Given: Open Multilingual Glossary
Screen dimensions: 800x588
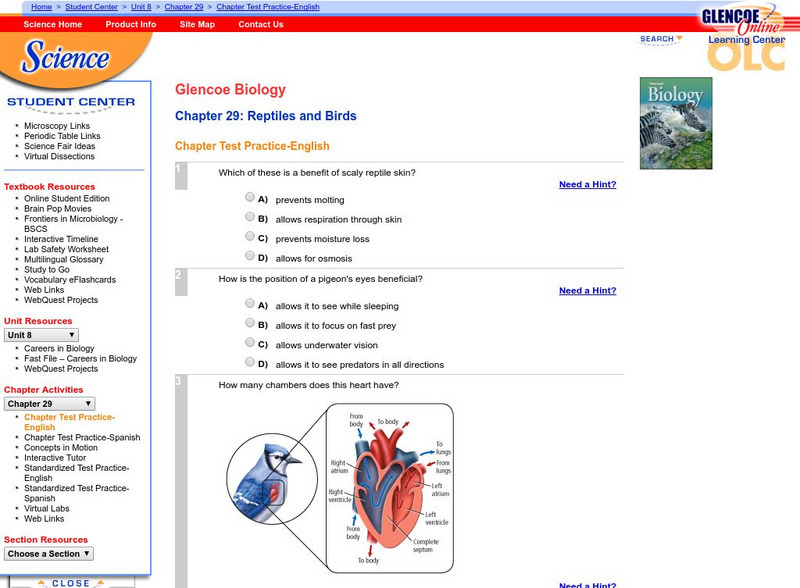Looking at the screenshot, I should point(64,259).
